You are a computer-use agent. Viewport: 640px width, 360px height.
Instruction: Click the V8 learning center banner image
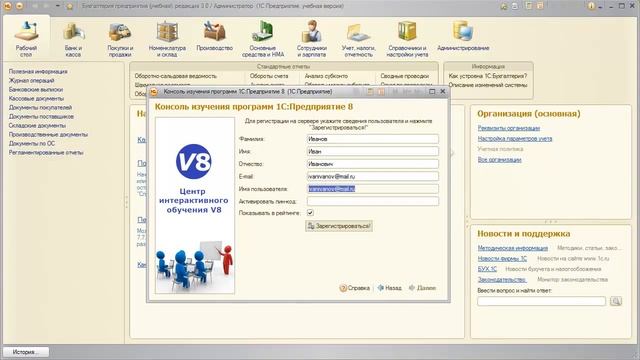pos(195,205)
